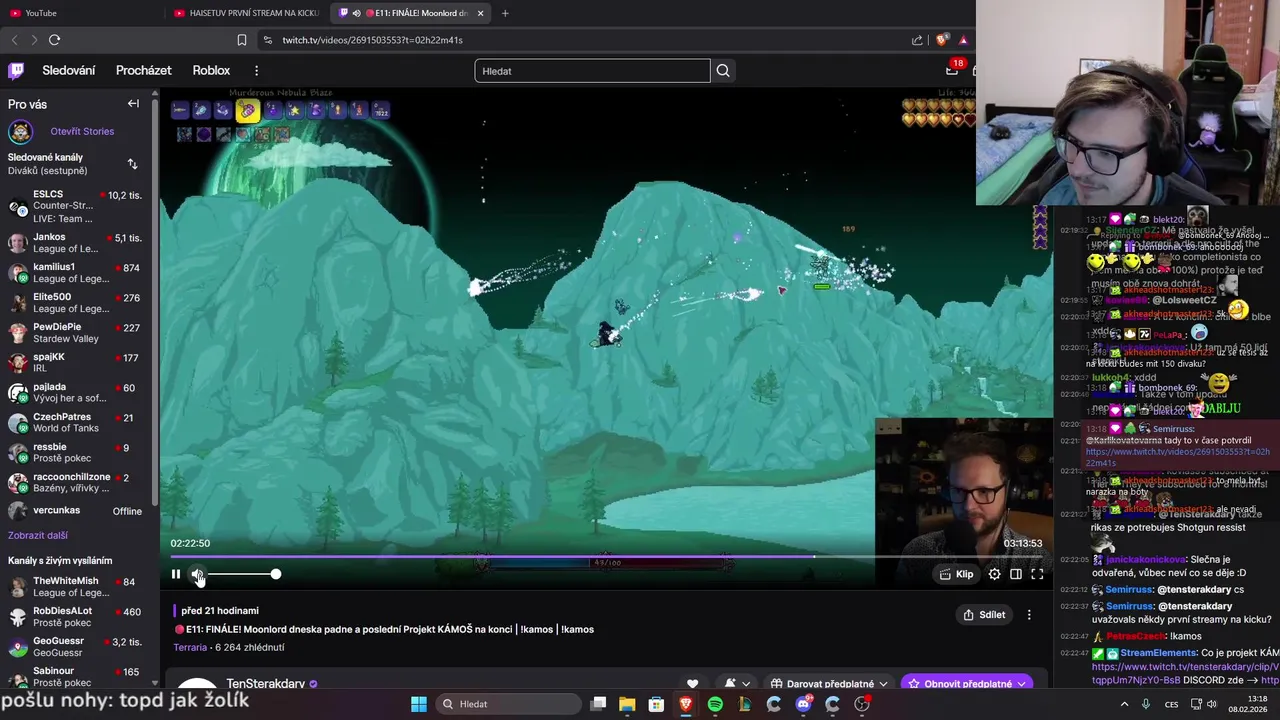Open the CzechPatres channel in the sidebar
The height and width of the screenshot is (720, 1280).
pyautogui.click(x=76, y=423)
